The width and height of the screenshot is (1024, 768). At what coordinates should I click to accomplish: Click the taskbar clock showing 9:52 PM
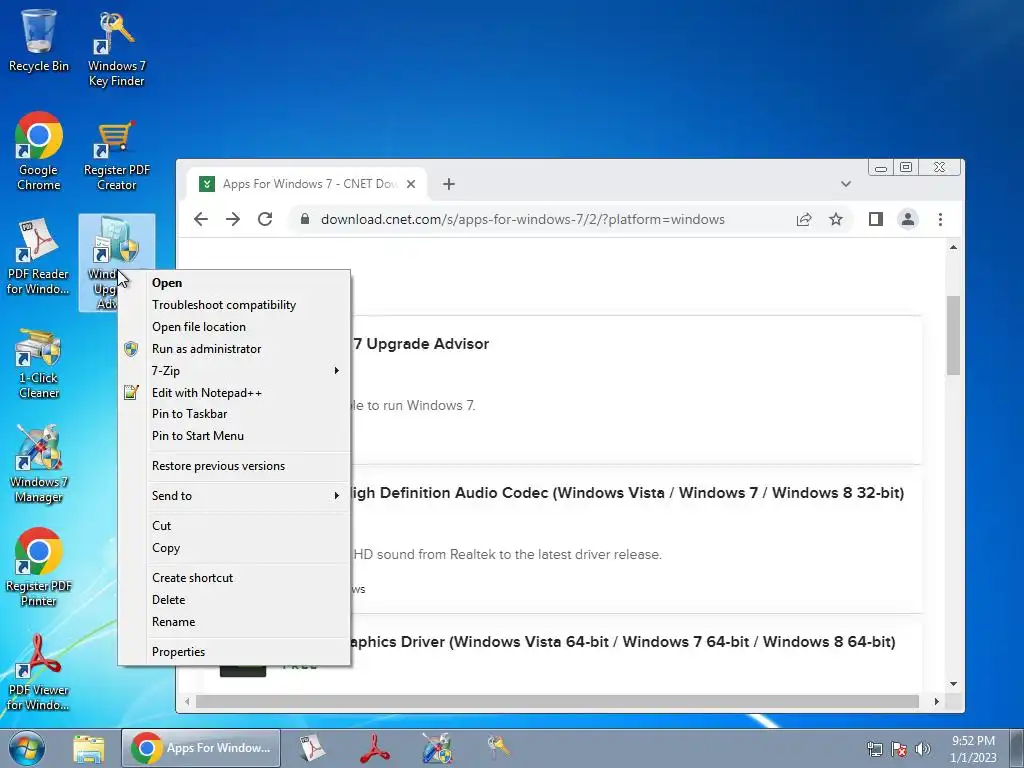(x=973, y=749)
